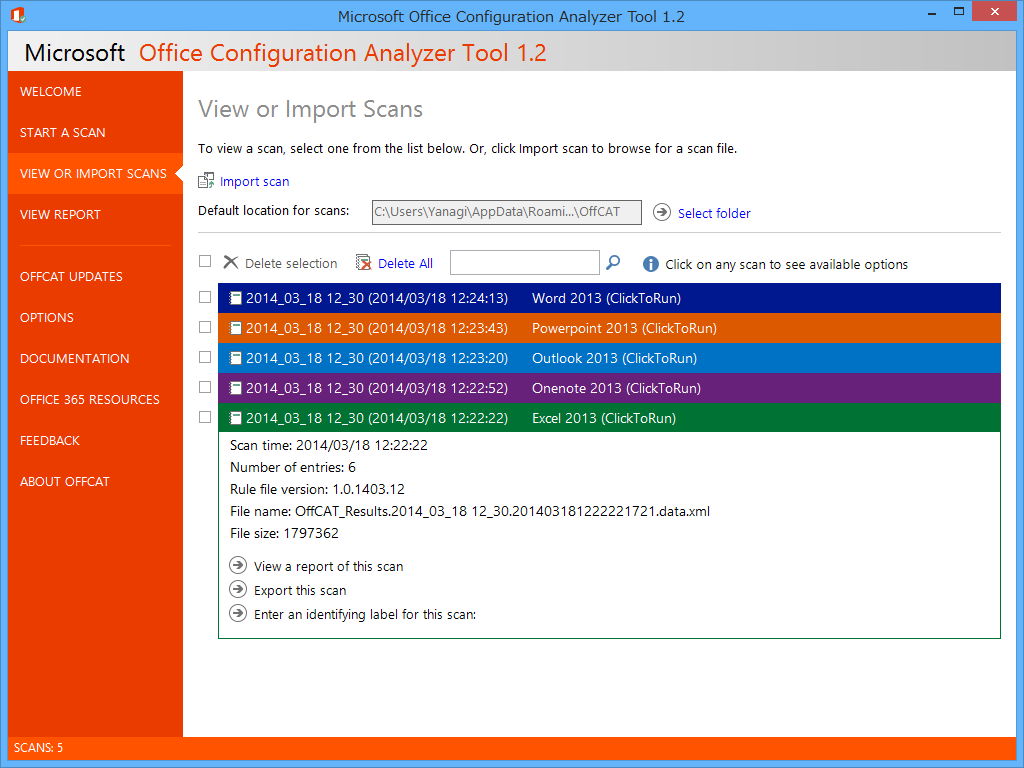
Task: Click the 'File size: 1797362' text
Action: [x=284, y=534]
